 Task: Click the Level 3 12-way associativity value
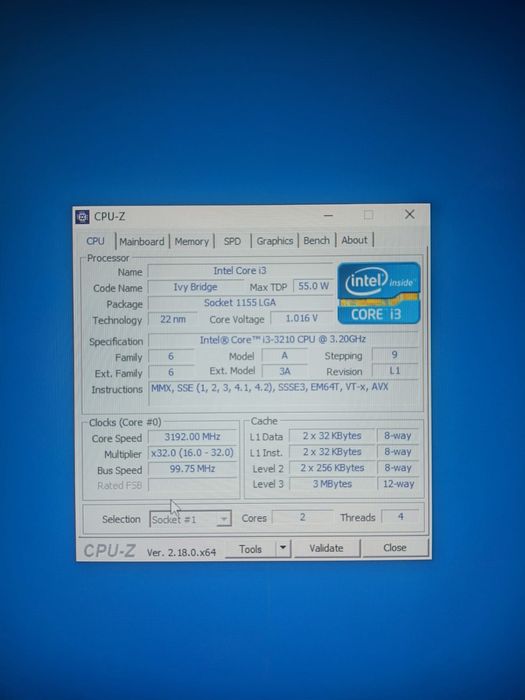398,483
